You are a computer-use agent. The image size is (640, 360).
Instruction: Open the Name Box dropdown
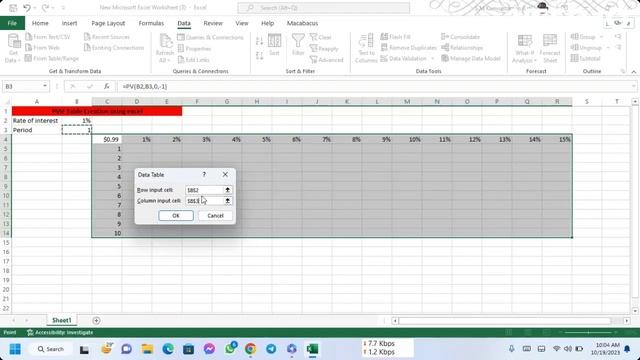pos(44,86)
